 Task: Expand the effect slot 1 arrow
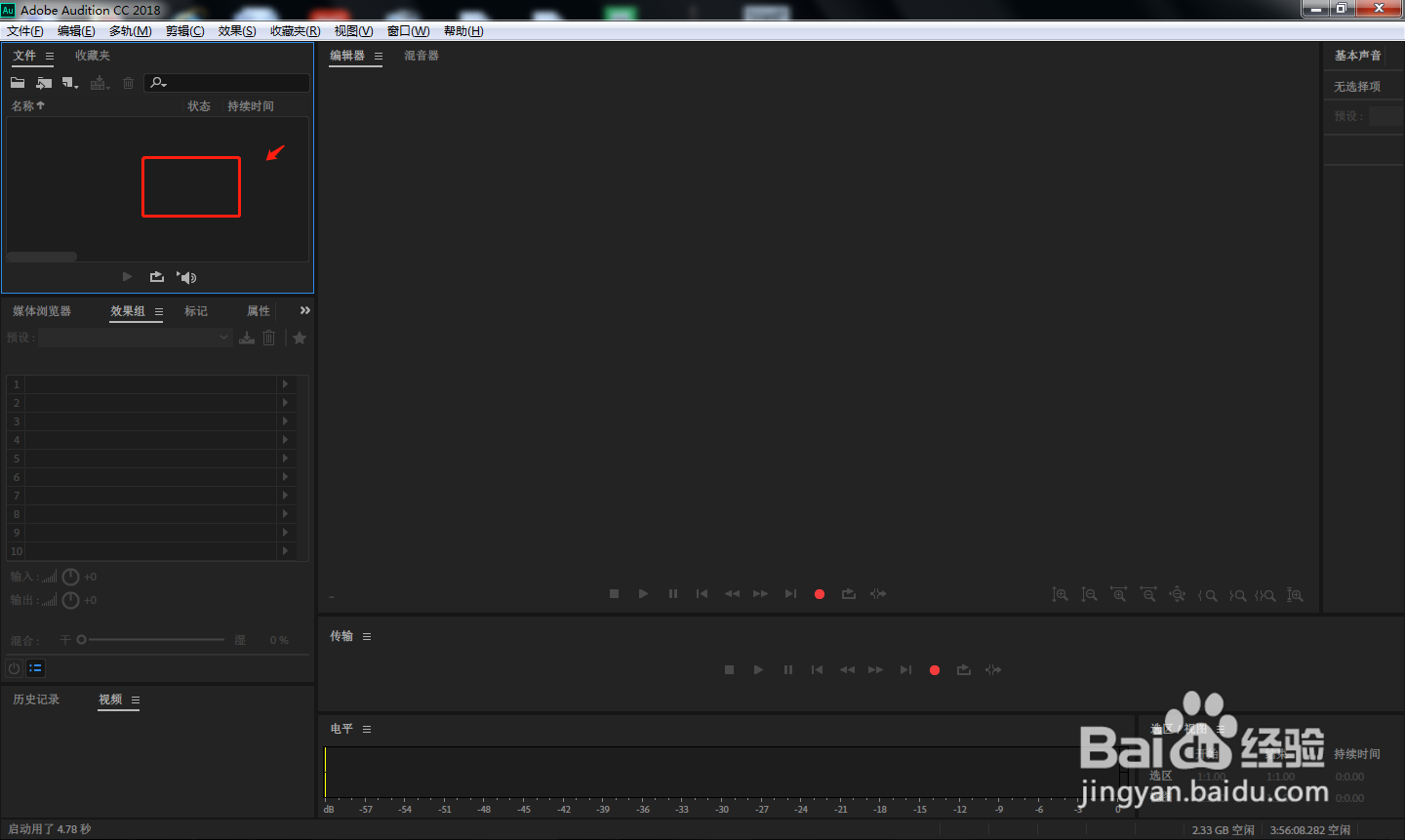[285, 384]
